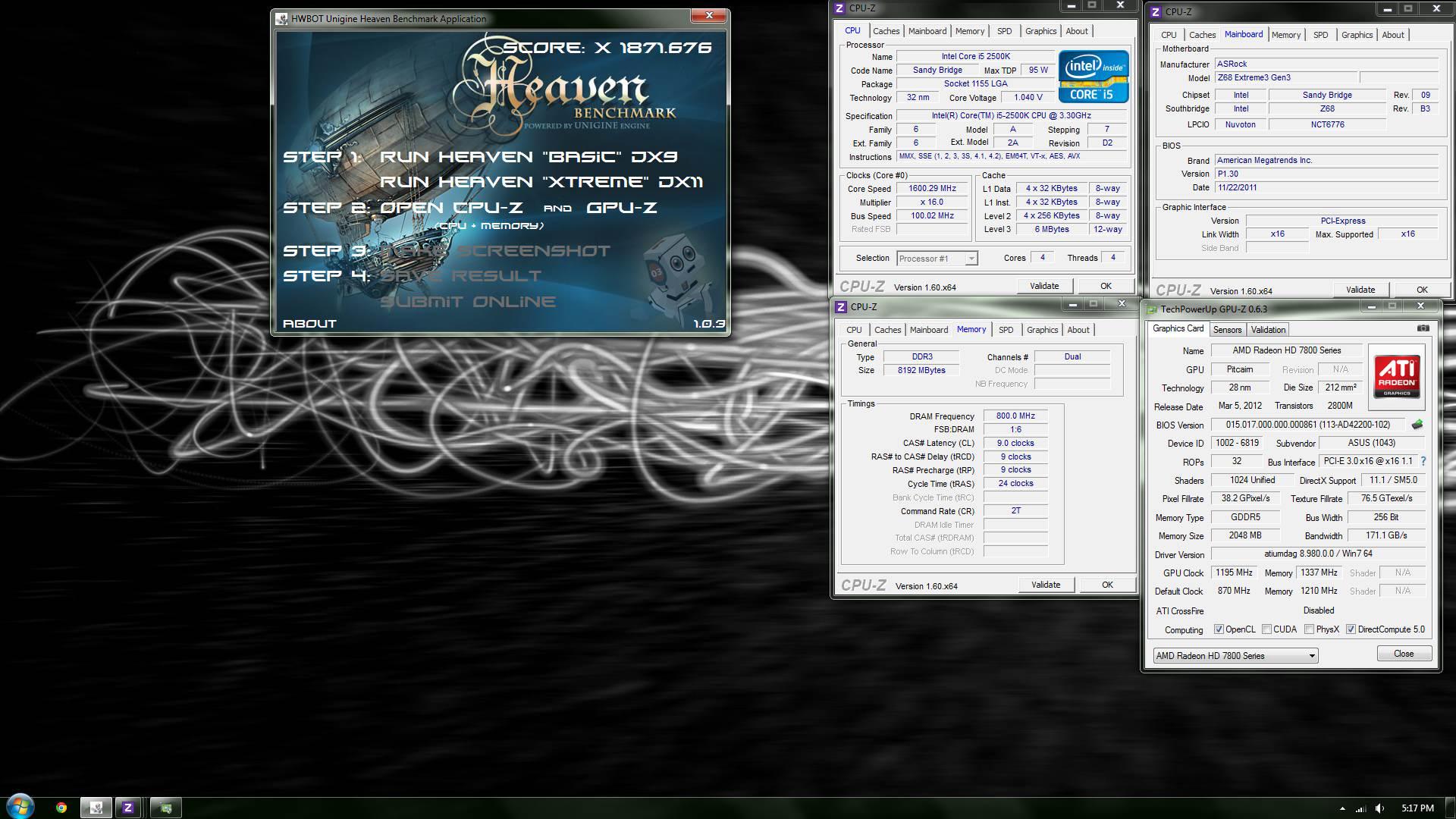This screenshot has width=1456, height=819.
Task: Open the Graphics tab in the Intel Core i5 CPU-Z window
Action: pos(1040,31)
